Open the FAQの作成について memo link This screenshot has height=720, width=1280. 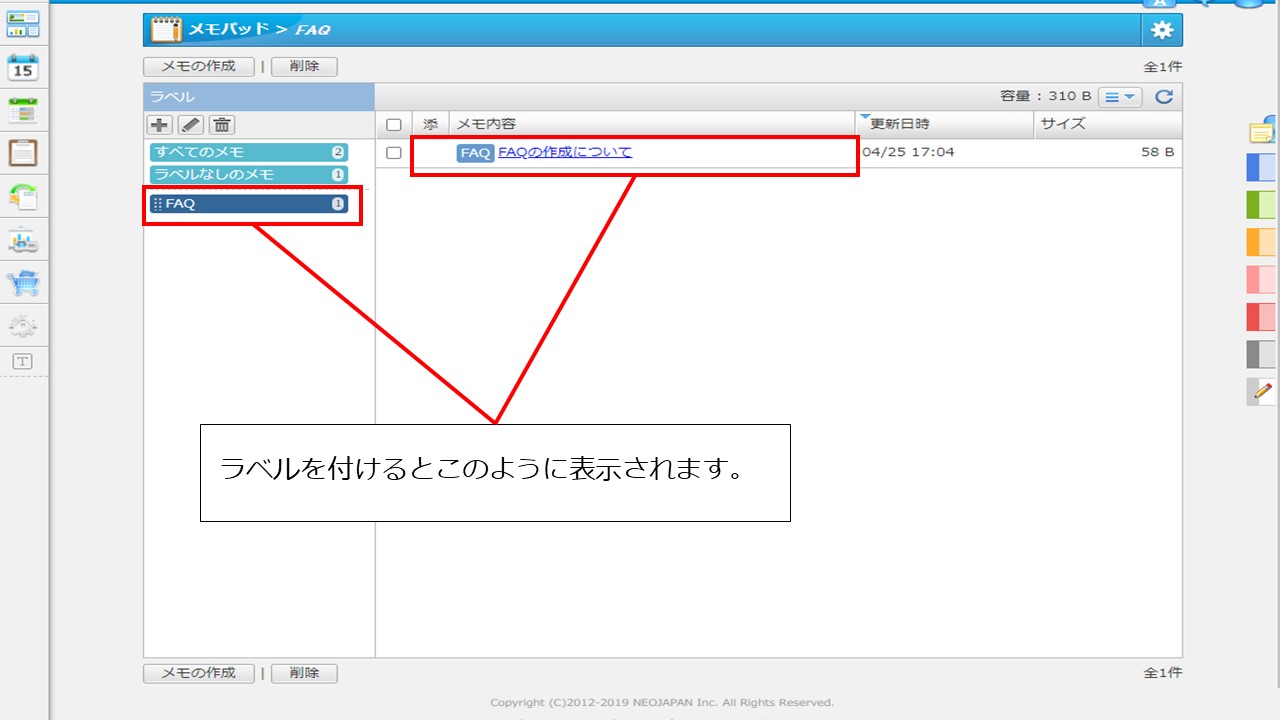tap(565, 152)
